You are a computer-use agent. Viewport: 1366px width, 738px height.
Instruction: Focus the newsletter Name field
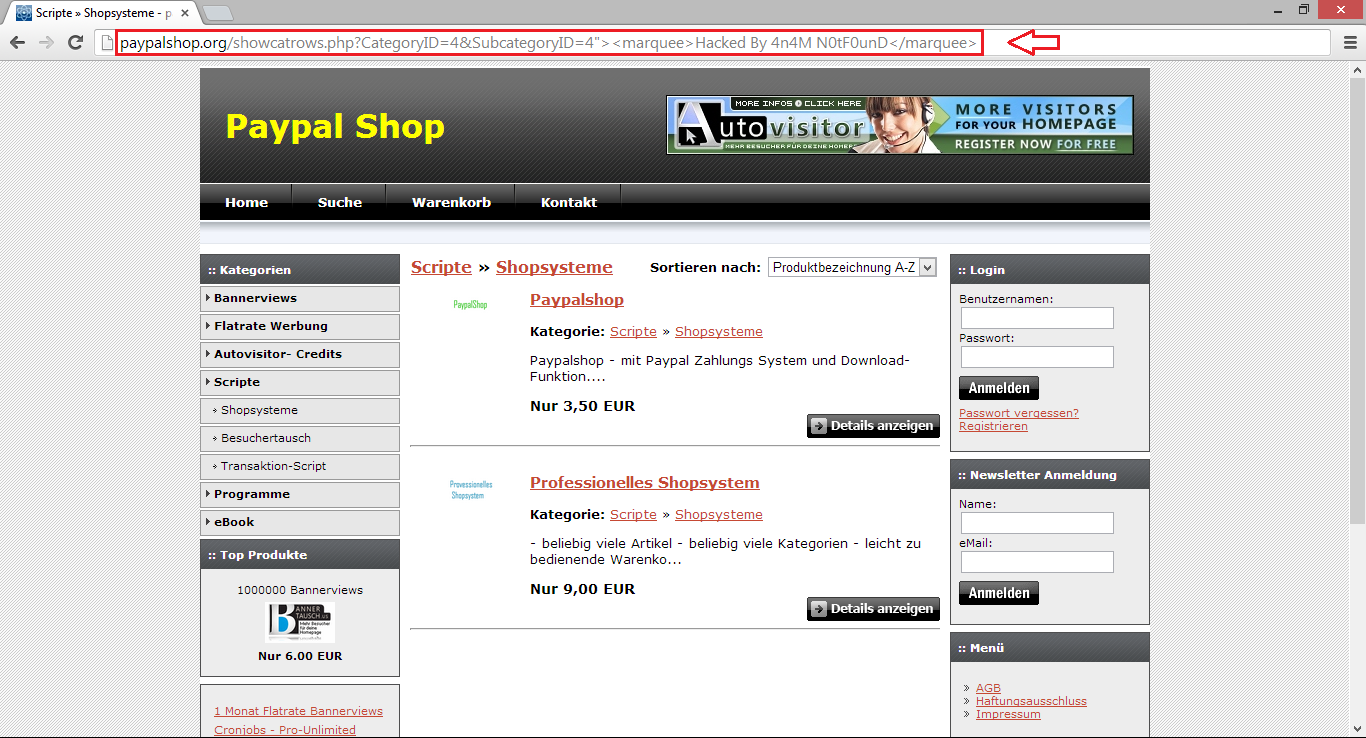1037,523
